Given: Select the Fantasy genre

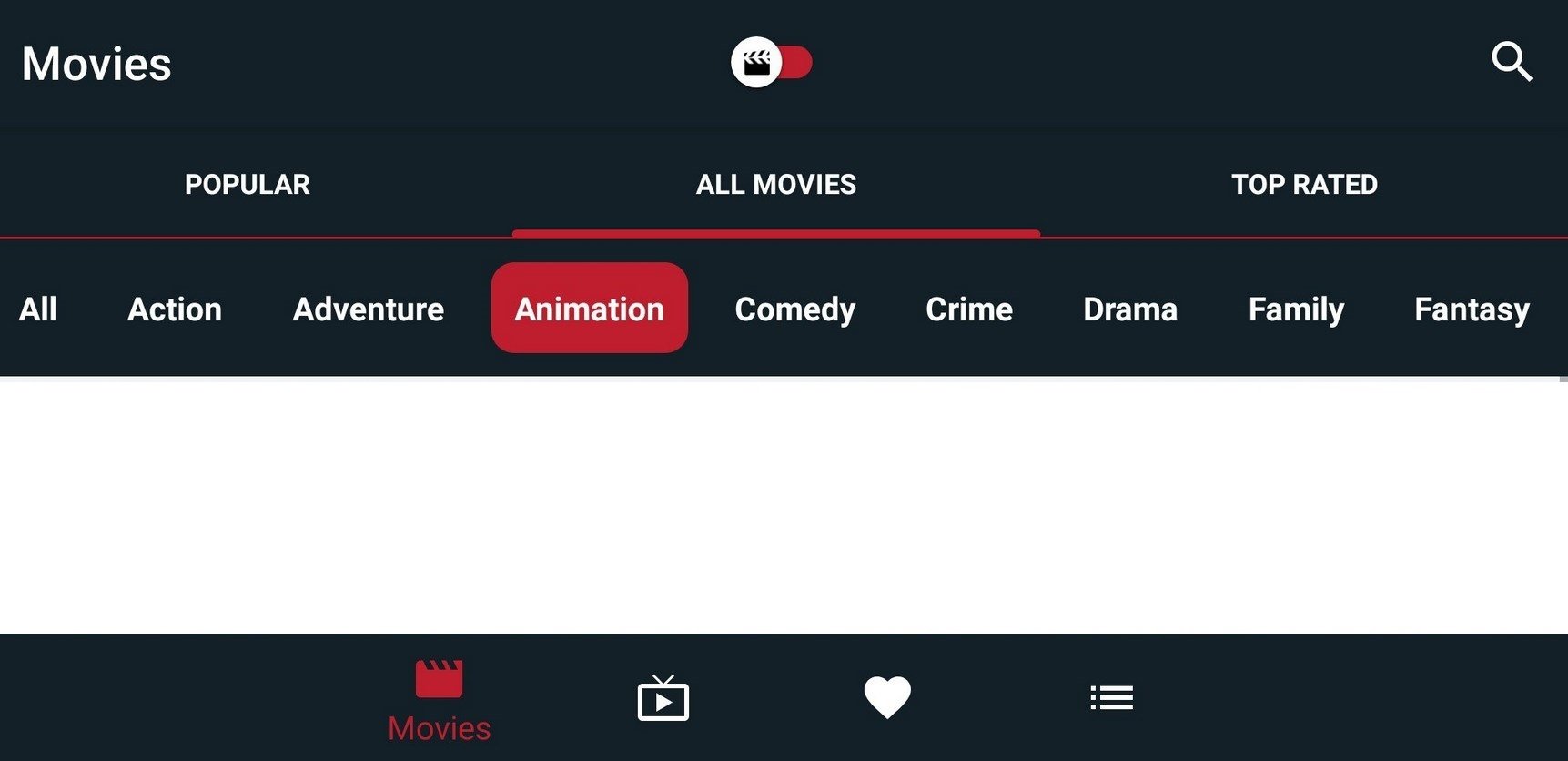Looking at the screenshot, I should pyautogui.click(x=1472, y=310).
